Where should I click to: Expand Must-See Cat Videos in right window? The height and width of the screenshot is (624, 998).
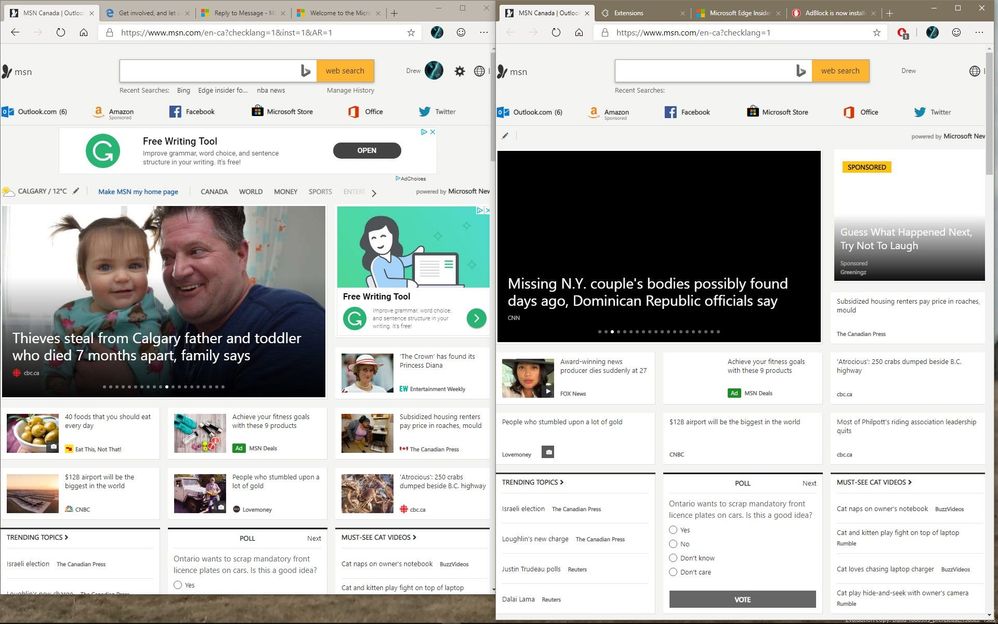(873, 482)
